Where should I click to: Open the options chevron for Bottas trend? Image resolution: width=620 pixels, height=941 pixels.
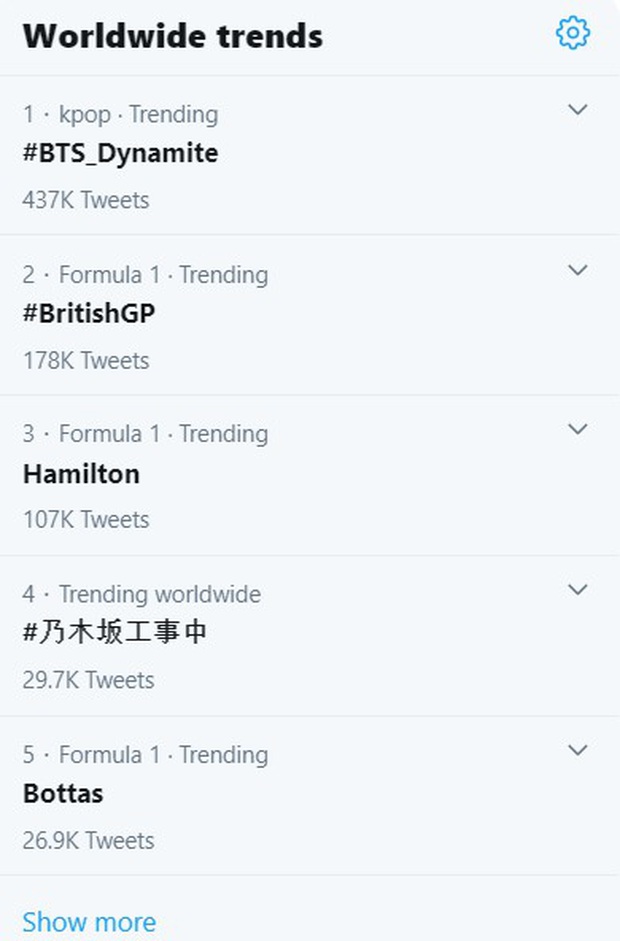click(x=577, y=750)
